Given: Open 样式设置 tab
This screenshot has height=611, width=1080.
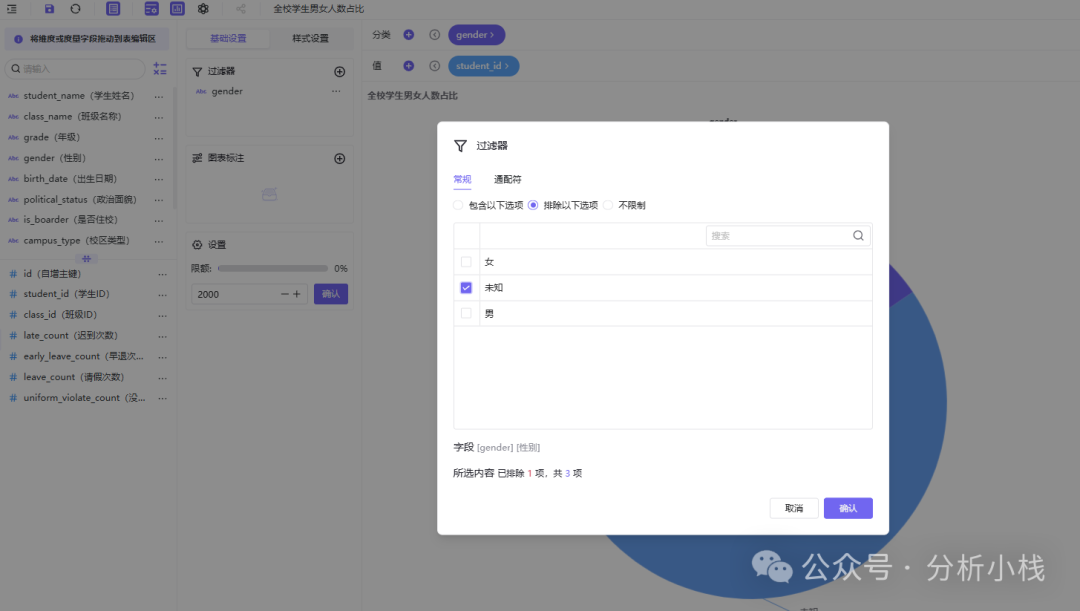Looking at the screenshot, I should pyautogui.click(x=310, y=38).
